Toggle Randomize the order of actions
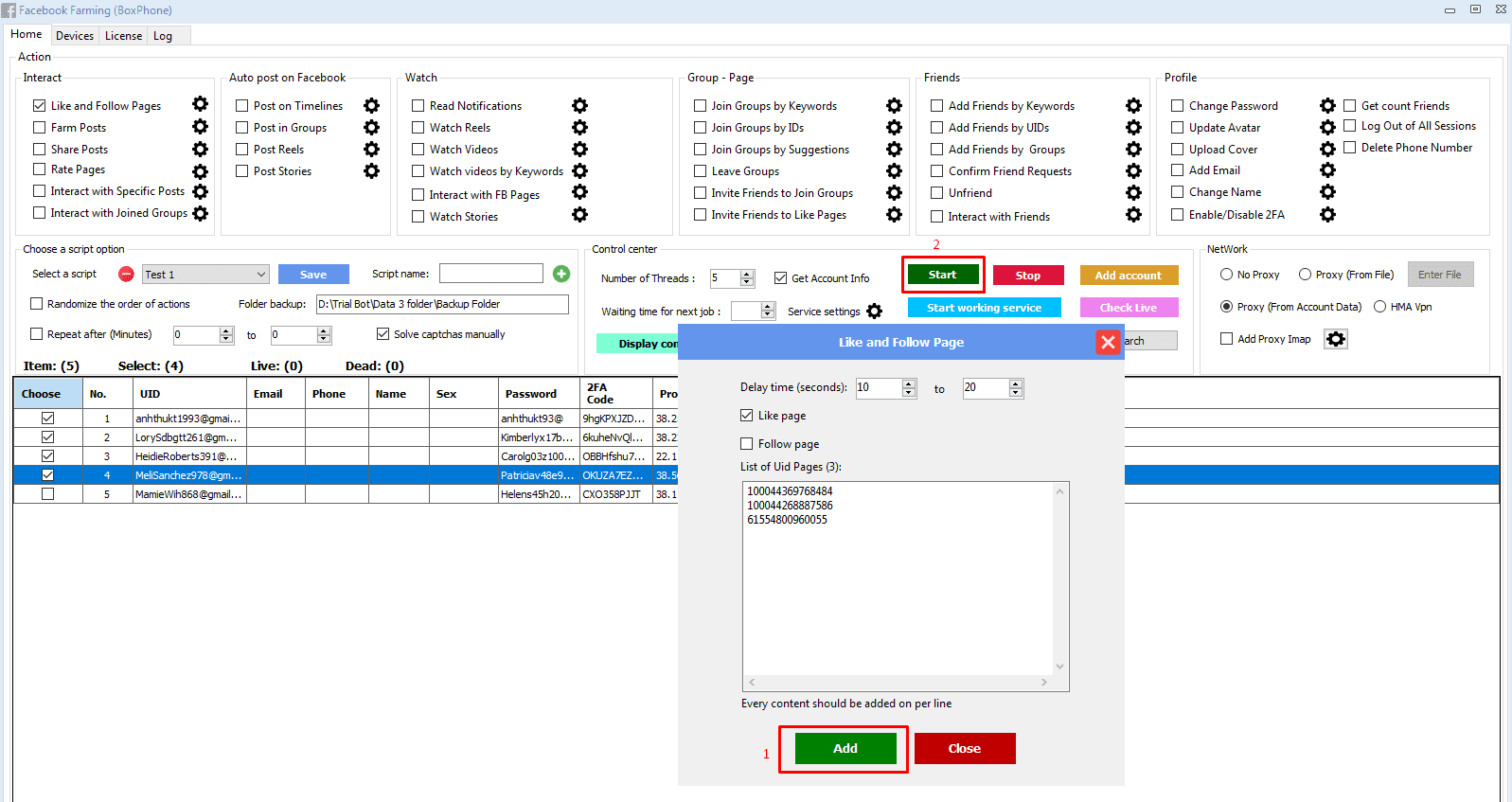This screenshot has width=1512, height=802. [37, 304]
